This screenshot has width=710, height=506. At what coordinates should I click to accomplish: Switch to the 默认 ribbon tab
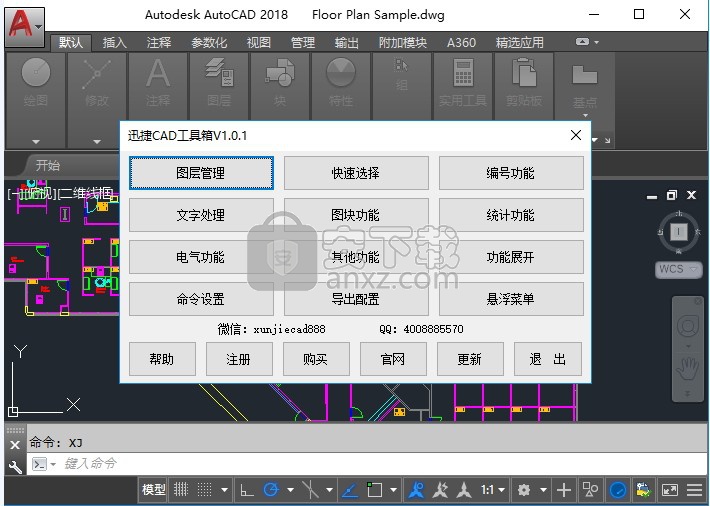[71, 43]
